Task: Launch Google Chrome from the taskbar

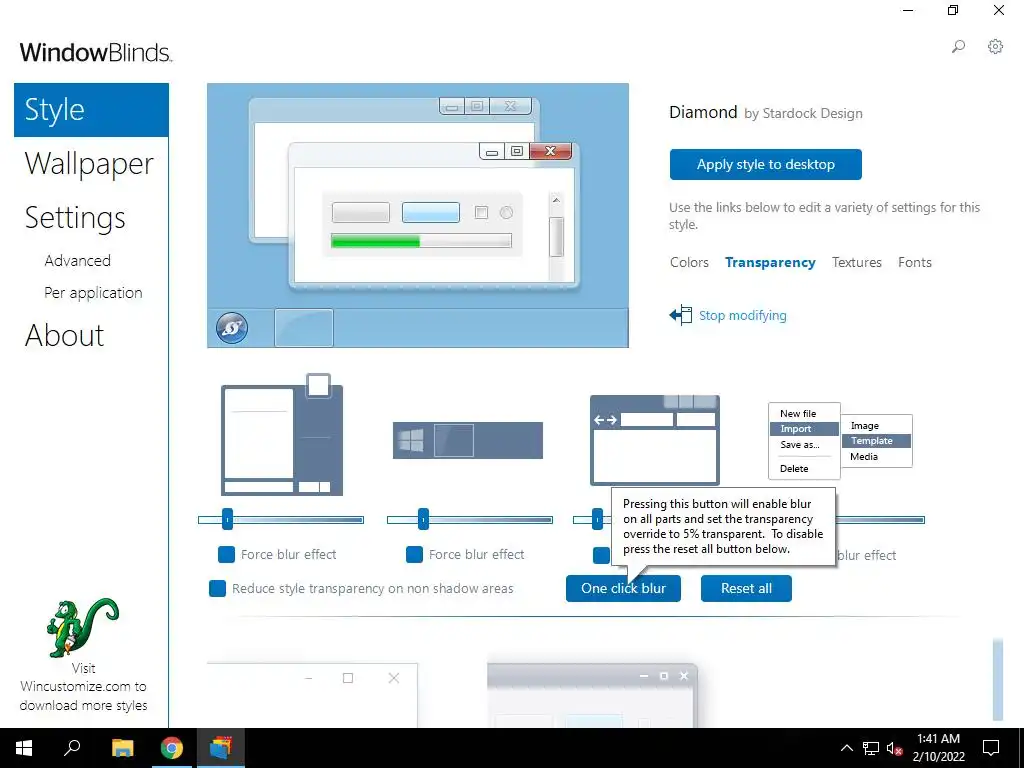Action: point(171,748)
